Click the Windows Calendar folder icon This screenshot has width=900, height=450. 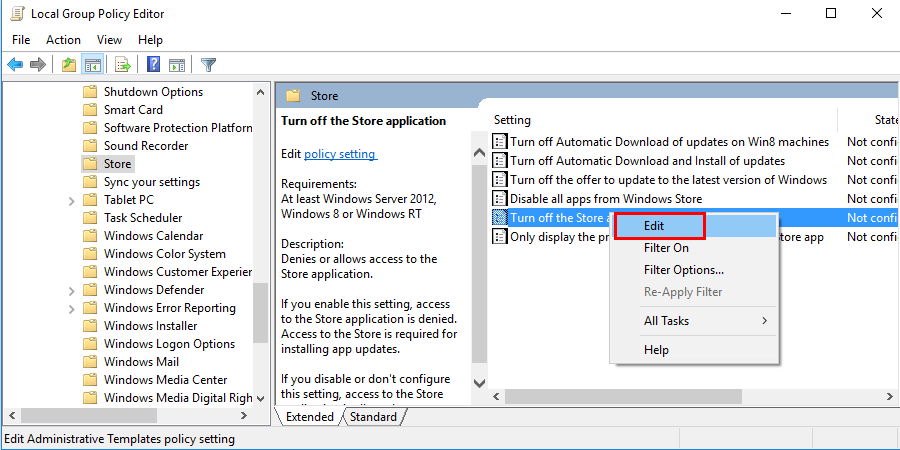point(90,236)
